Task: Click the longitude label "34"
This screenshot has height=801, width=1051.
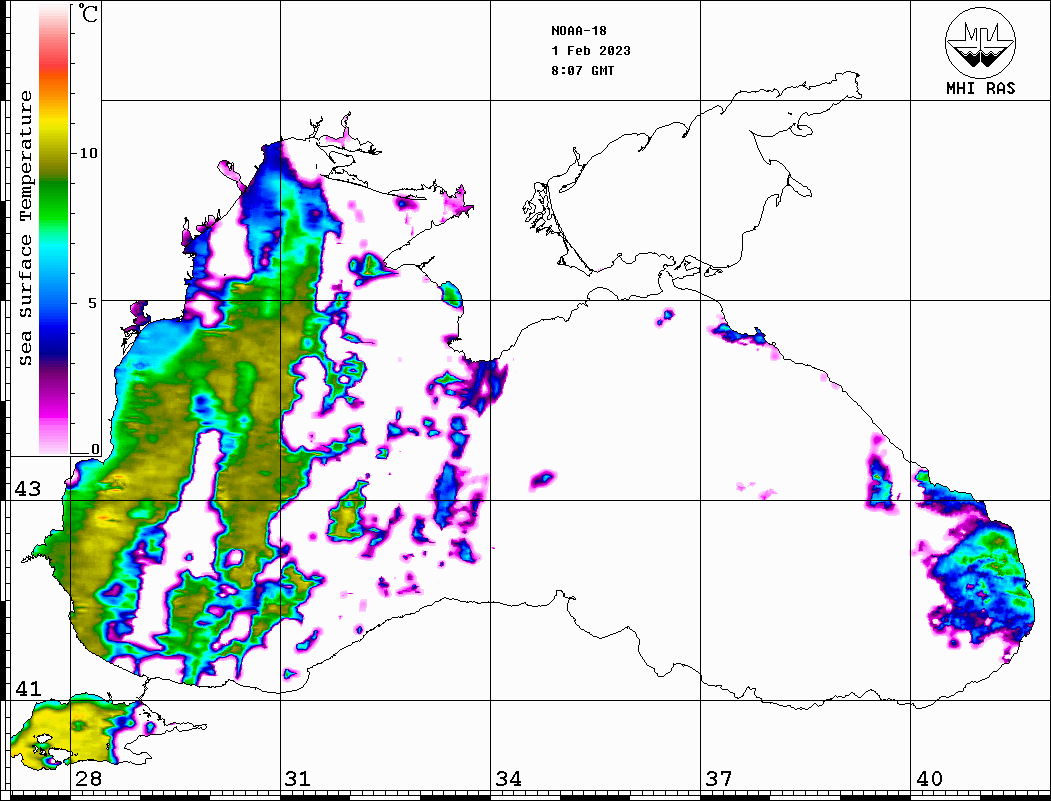Action: pos(509,778)
